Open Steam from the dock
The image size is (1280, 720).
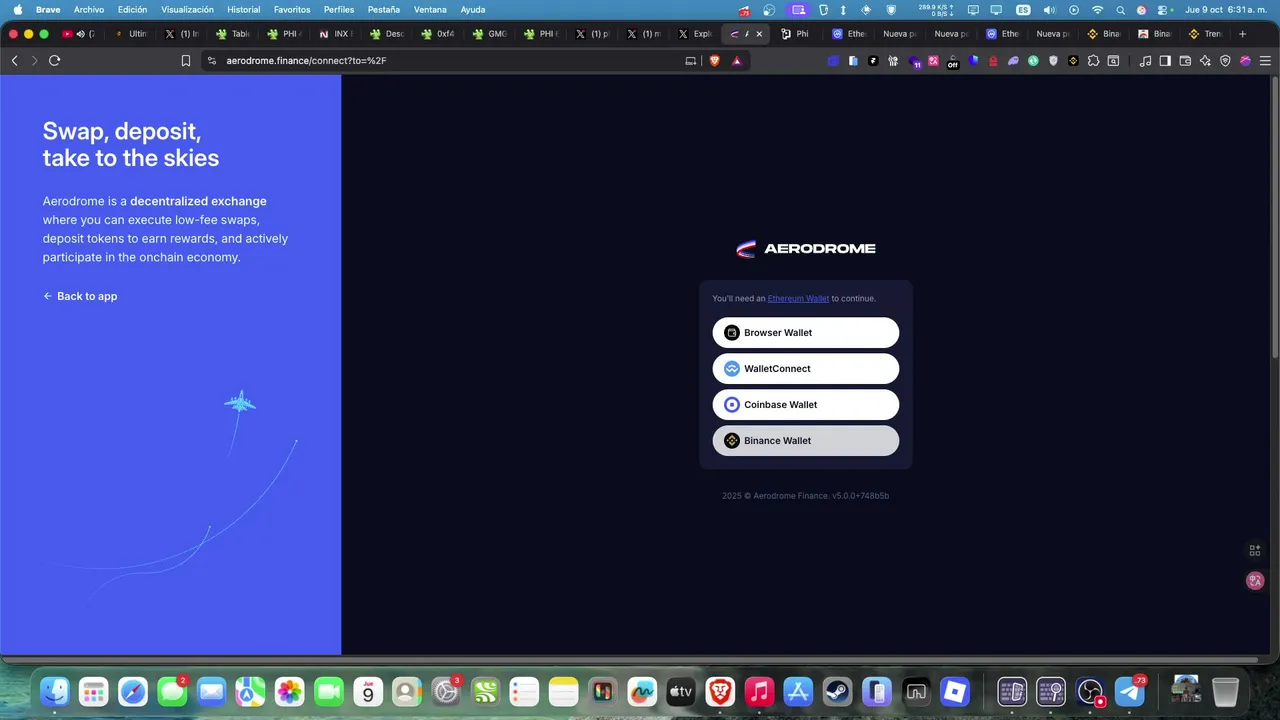tap(837, 691)
